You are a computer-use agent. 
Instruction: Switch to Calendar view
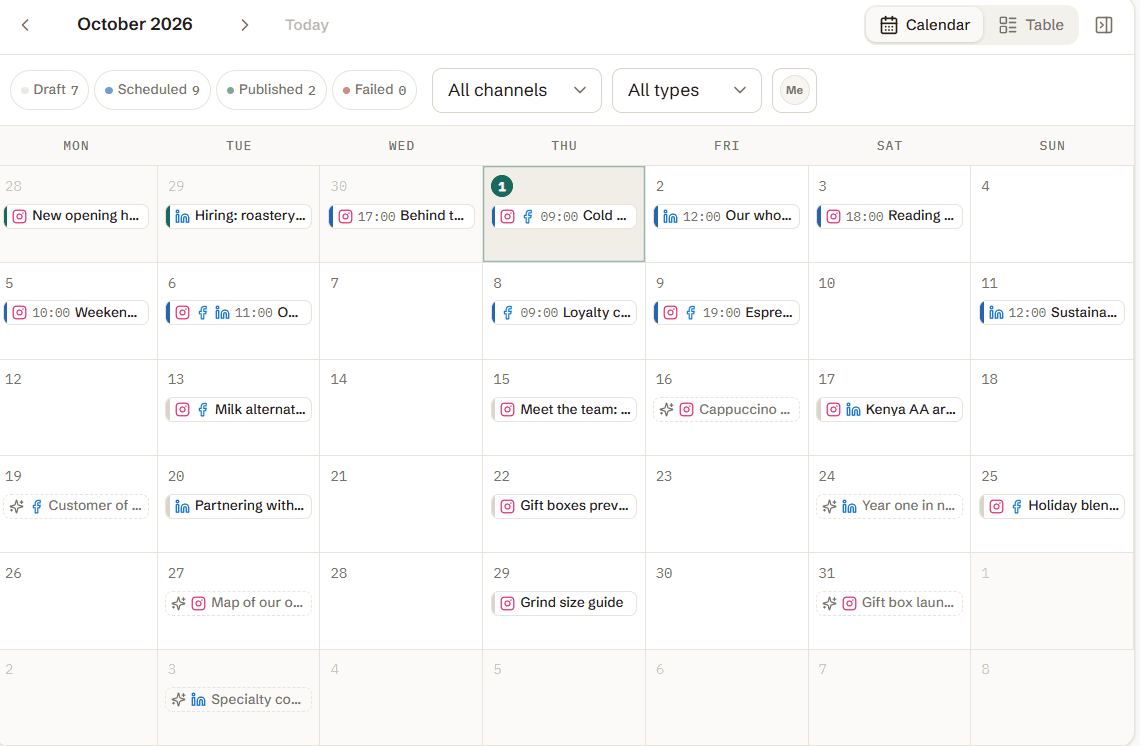925,25
